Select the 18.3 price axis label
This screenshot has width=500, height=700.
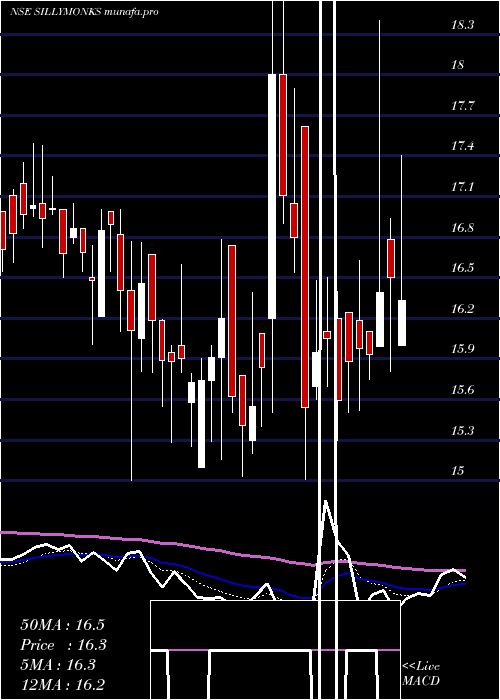[x=462, y=25]
